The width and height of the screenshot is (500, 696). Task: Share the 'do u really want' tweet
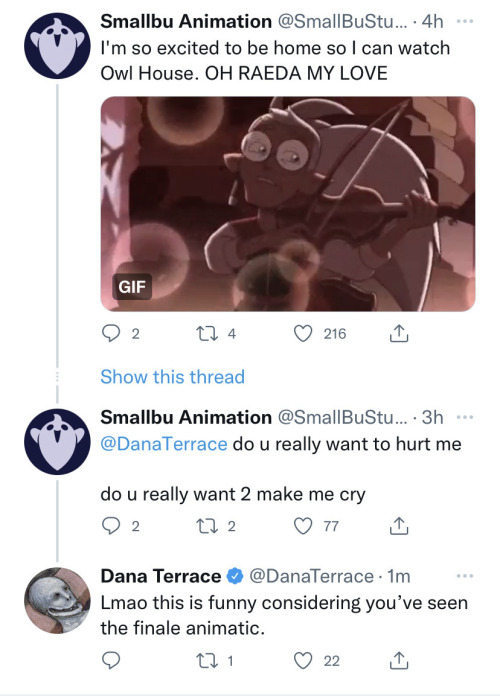pos(399,526)
